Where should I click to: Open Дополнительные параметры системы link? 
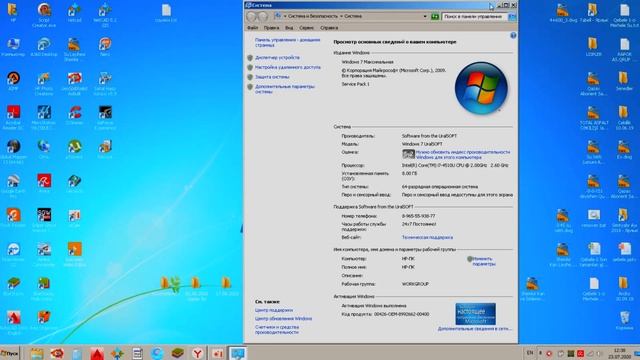pyautogui.click(x=285, y=89)
